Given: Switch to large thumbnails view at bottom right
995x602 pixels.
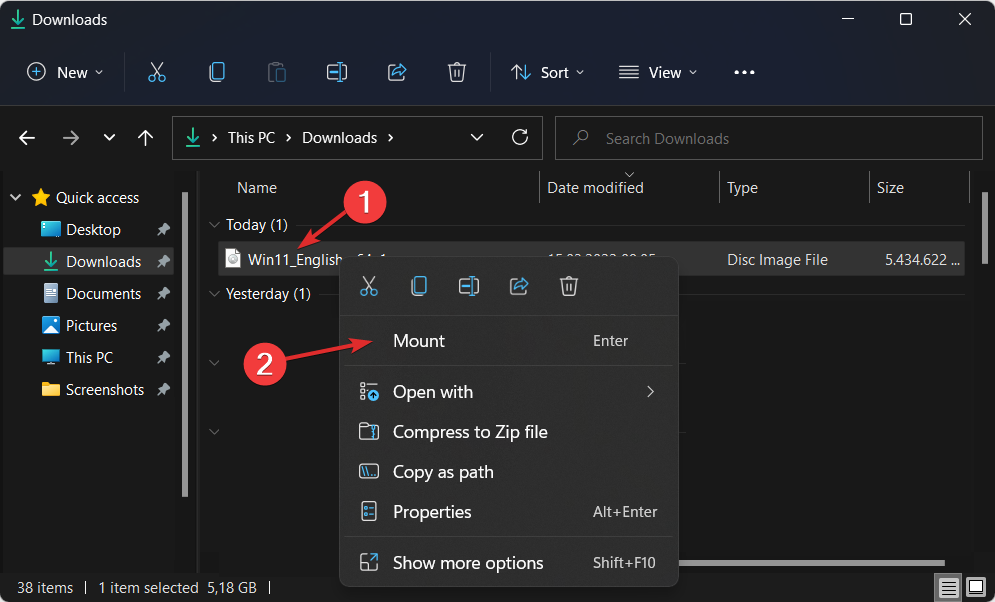Looking at the screenshot, I should pyautogui.click(x=975, y=587).
